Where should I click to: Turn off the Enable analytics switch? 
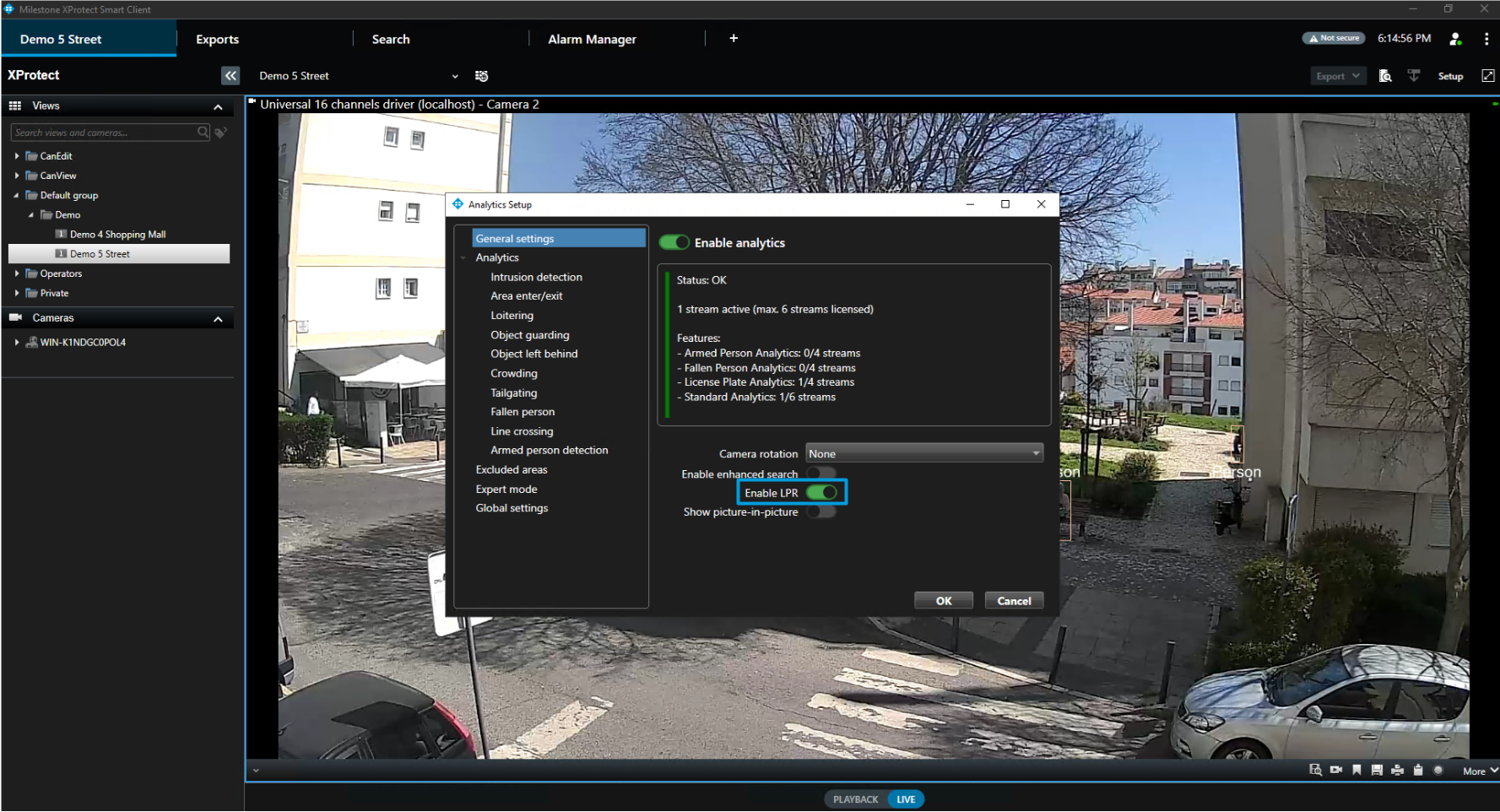[x=674, y=243]
